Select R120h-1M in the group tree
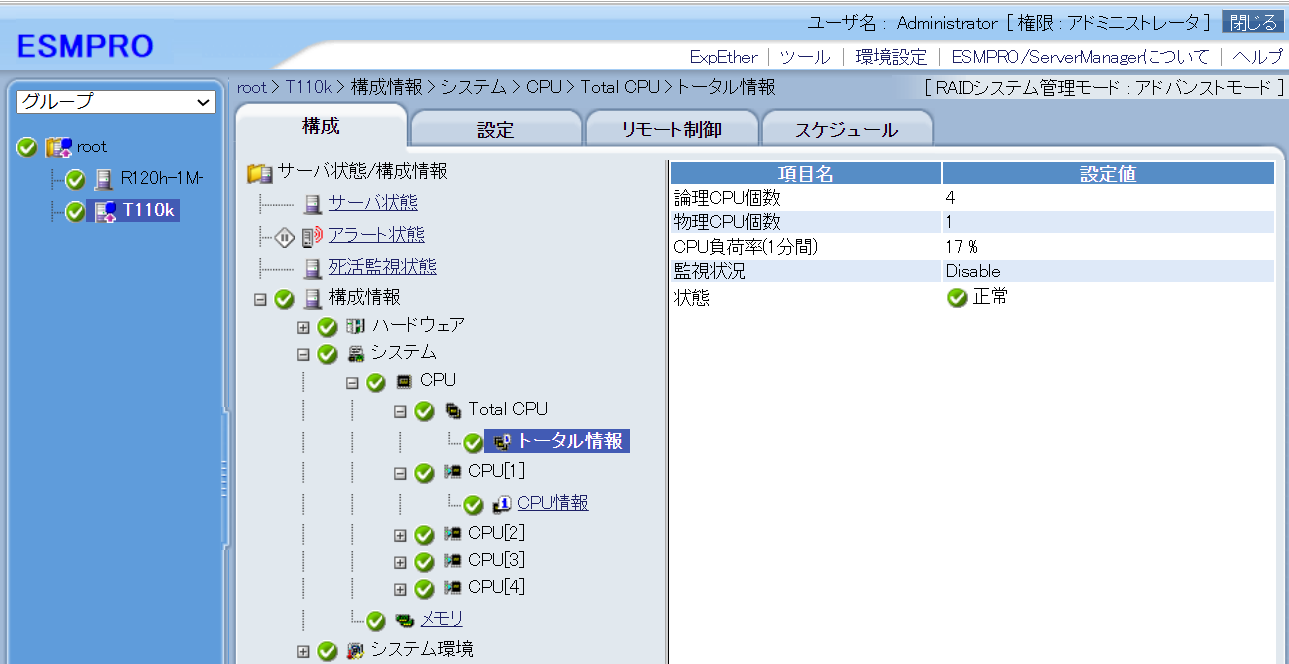Viewport: 1289px width, 664px height. tap(161, 180)
